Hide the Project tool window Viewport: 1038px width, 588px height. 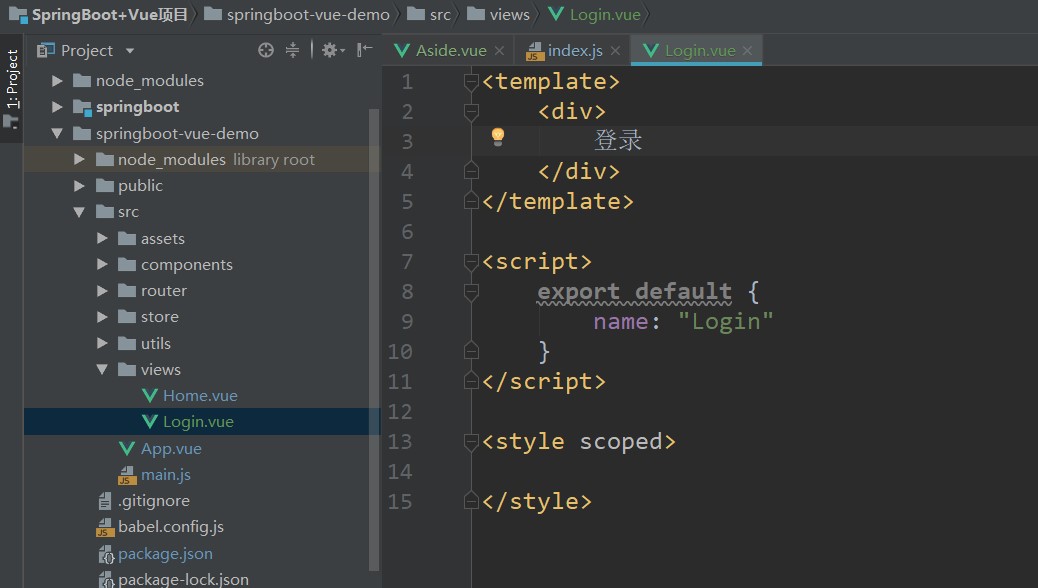point(364,50)
